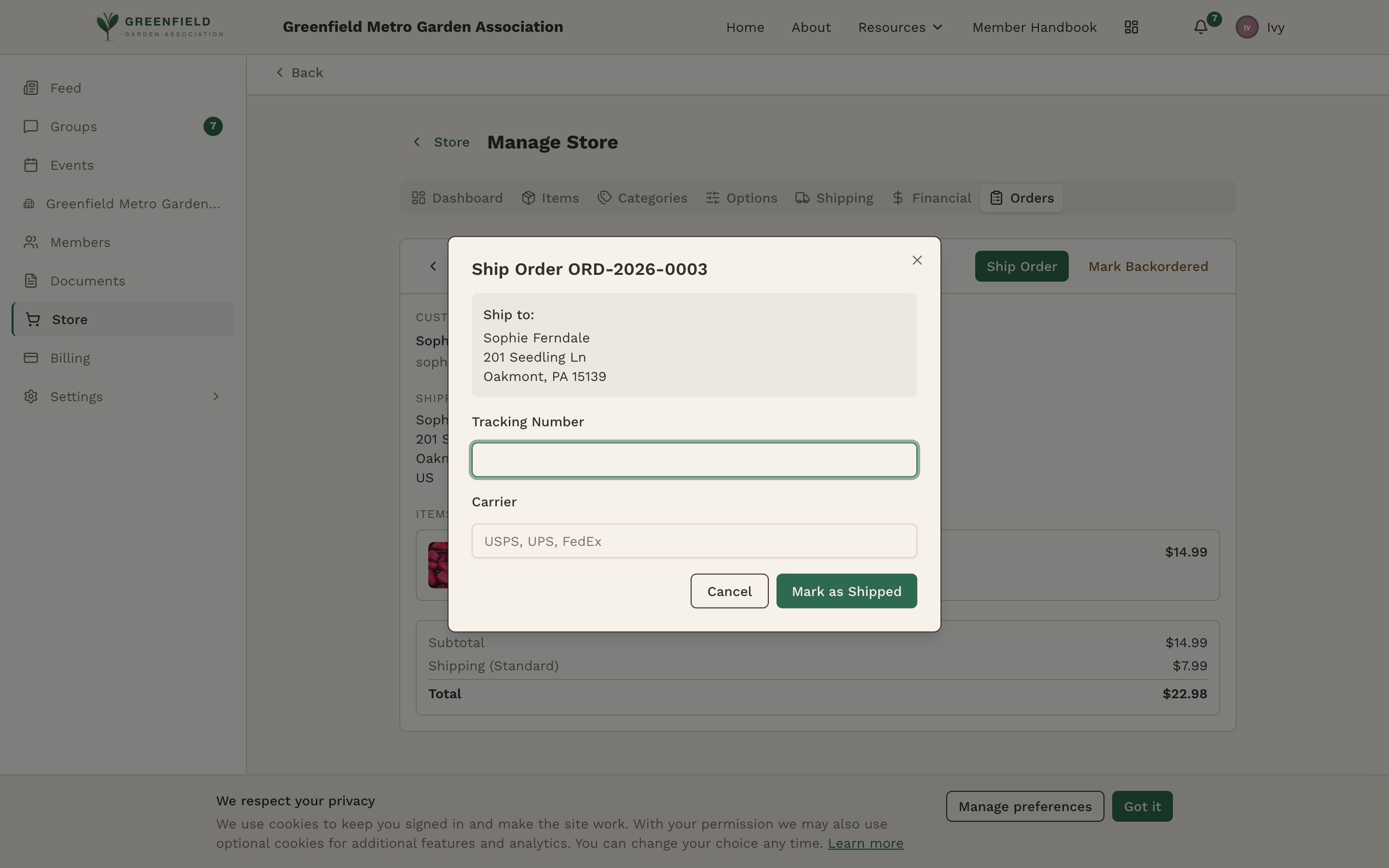The height and width of the screenshot is (868, 1389).
Task: Click the Orders tab clipboard icon
Action: click(x=996, y=198)
